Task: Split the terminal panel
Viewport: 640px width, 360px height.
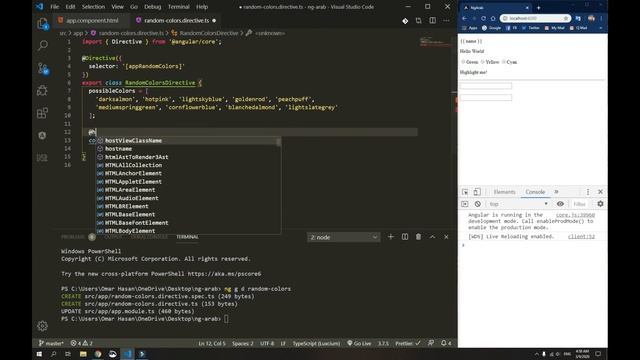Action: pos(404,237)
